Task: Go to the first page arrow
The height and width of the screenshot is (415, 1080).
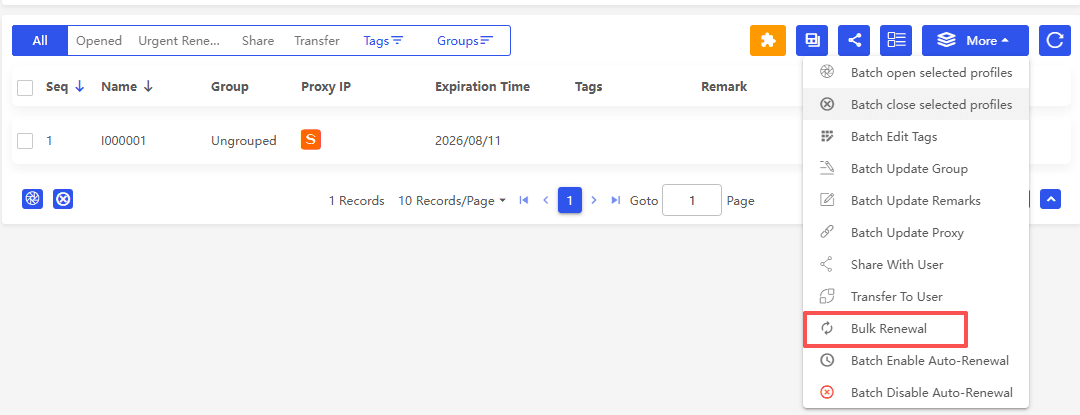Action: (x=523, y=200)
